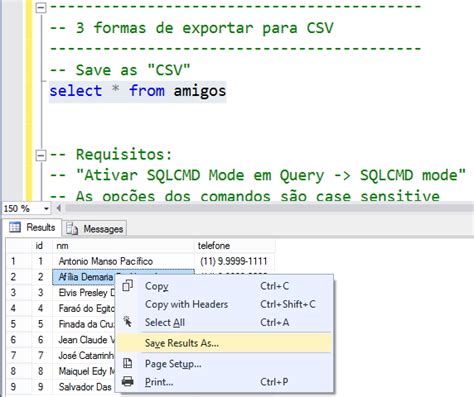
Task: Select the Finada da Cruz cell
Action: (84, 324)
